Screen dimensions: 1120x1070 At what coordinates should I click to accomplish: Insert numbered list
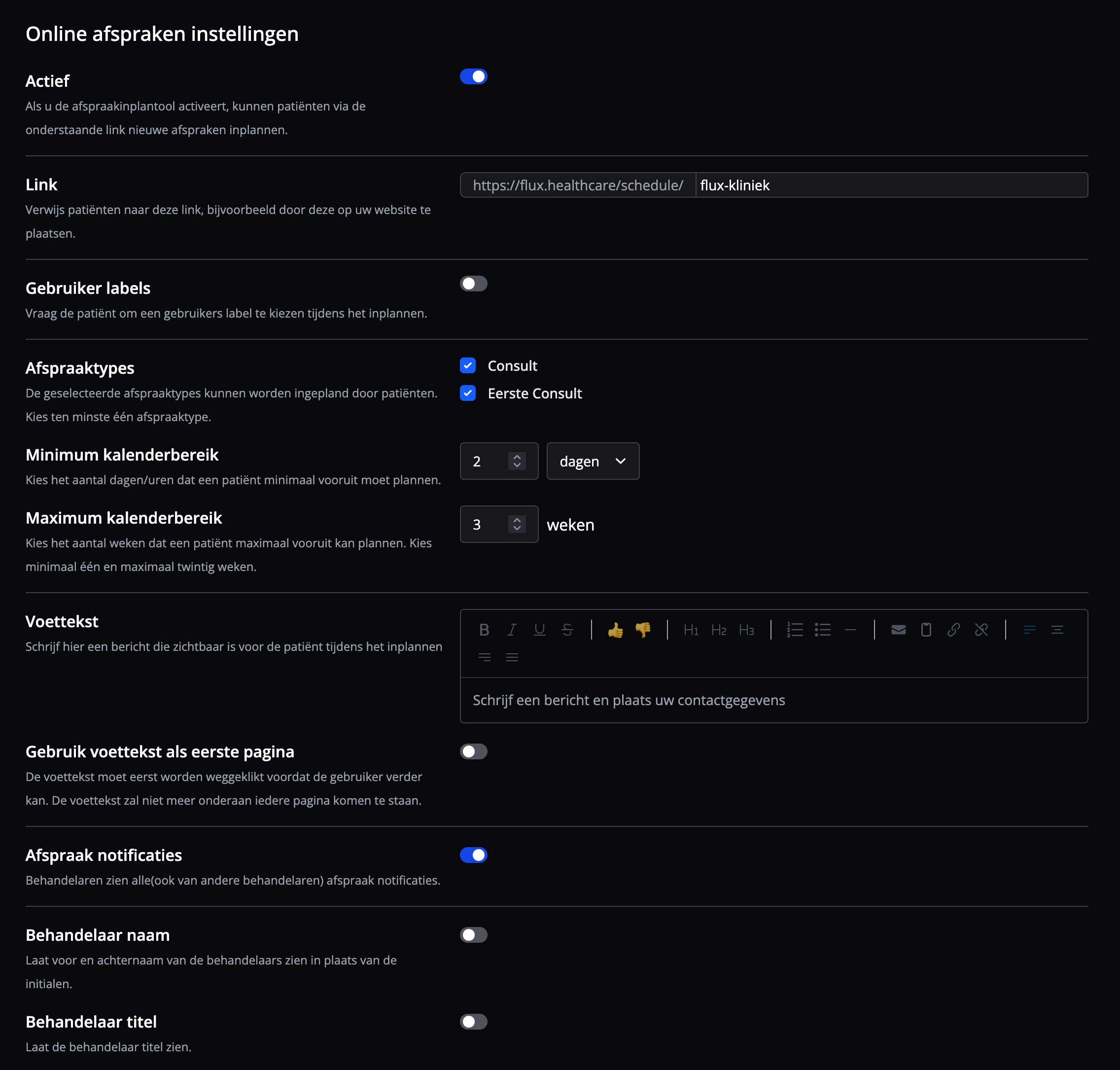[x=795, y=630]
